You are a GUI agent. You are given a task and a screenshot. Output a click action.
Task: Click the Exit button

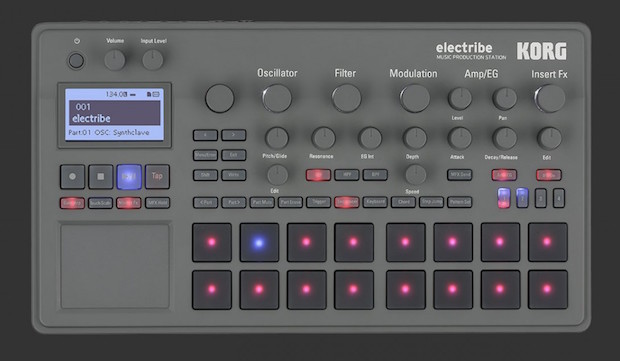click(233, 155)
